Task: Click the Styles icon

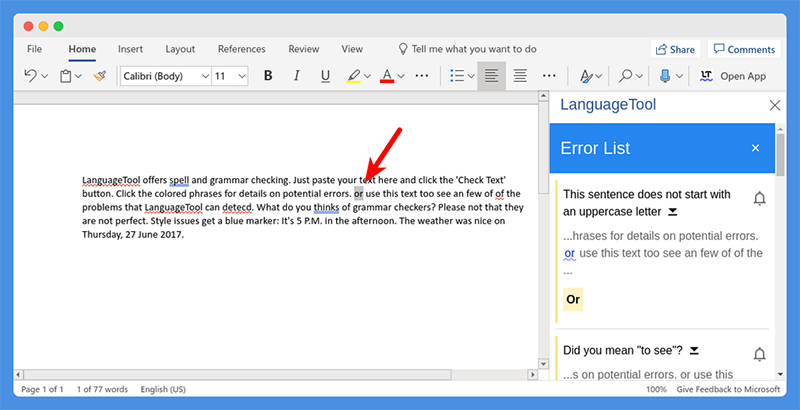Action: tap(586, 76)
